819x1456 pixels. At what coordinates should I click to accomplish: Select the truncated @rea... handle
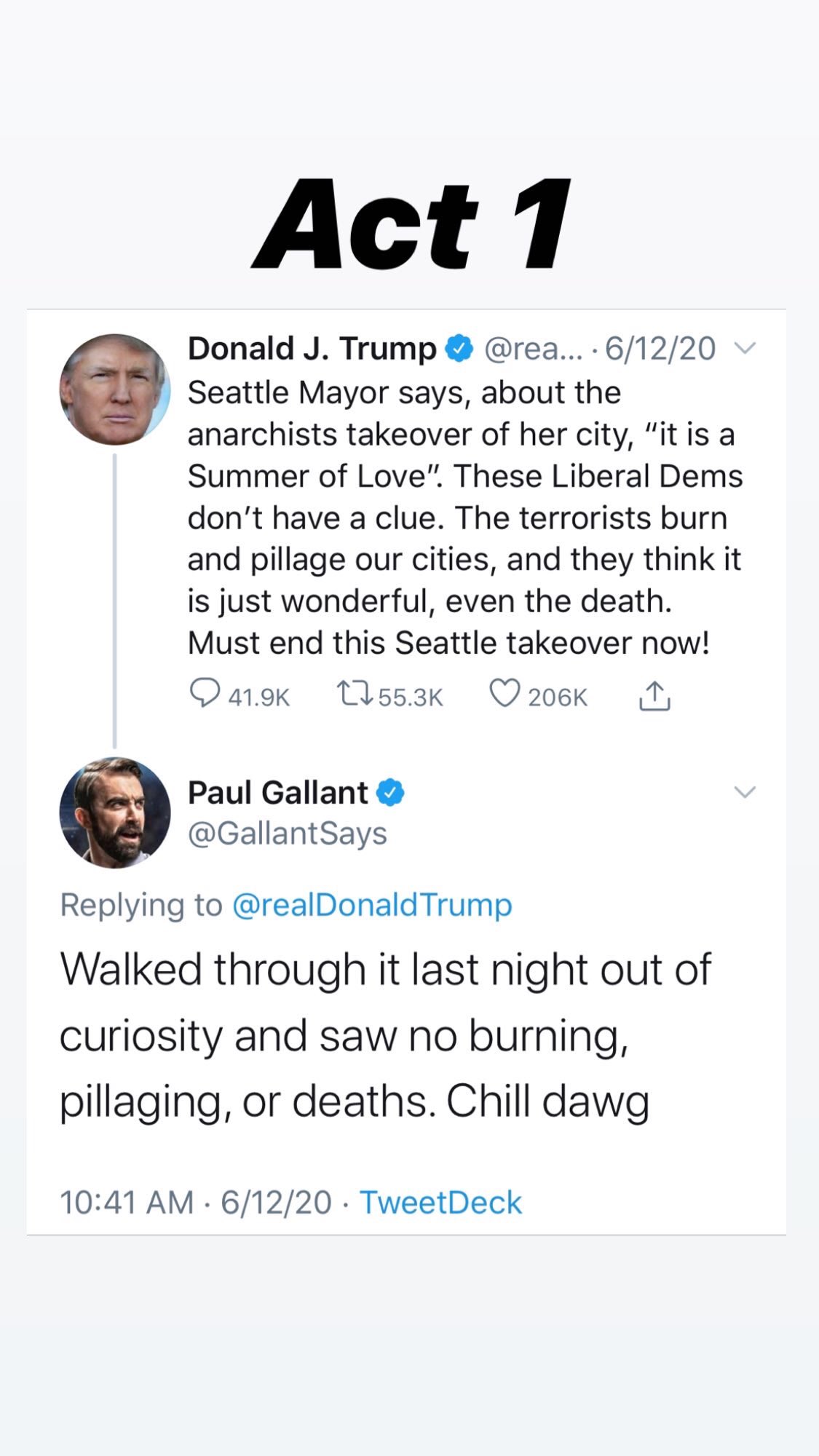pyautogui.click(x=533, y=349)
